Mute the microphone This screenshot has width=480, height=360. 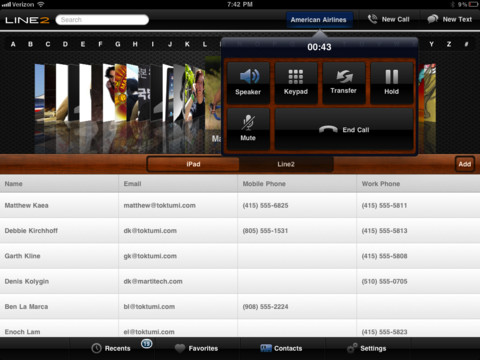248,129
